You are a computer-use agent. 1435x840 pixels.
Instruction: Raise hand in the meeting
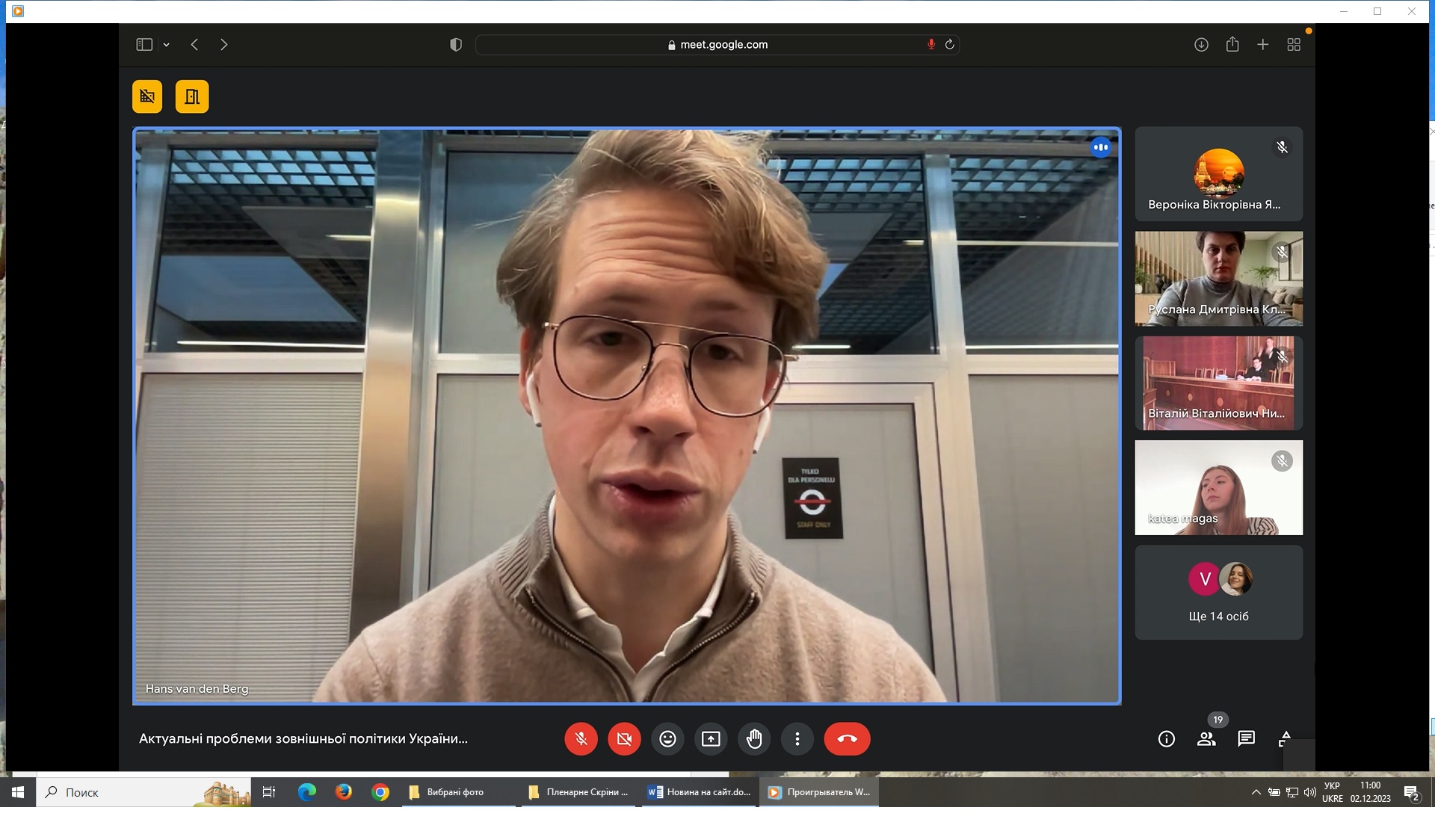pos(754,739)
